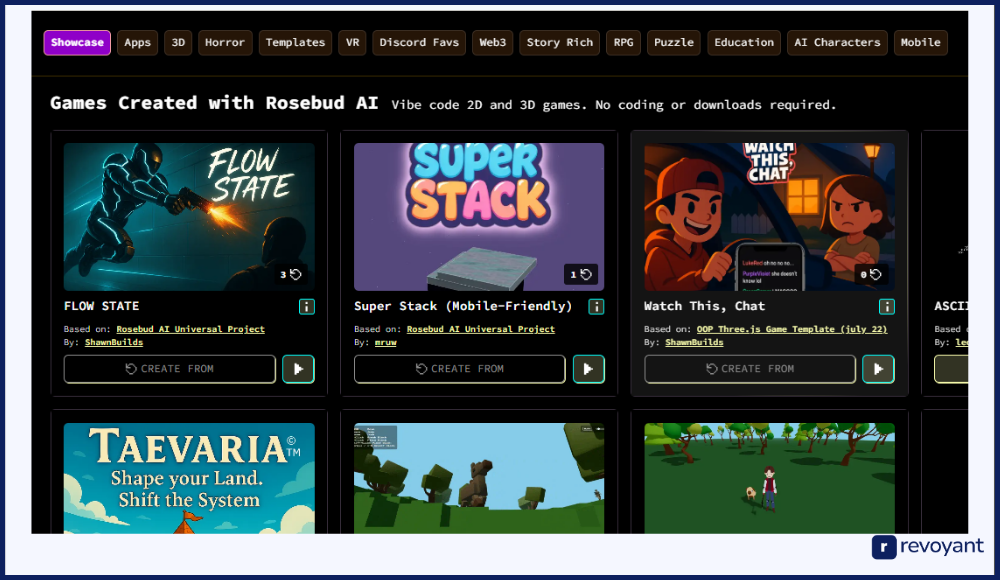
Task: Open the 3D category
Action: [x=178, y=43]
